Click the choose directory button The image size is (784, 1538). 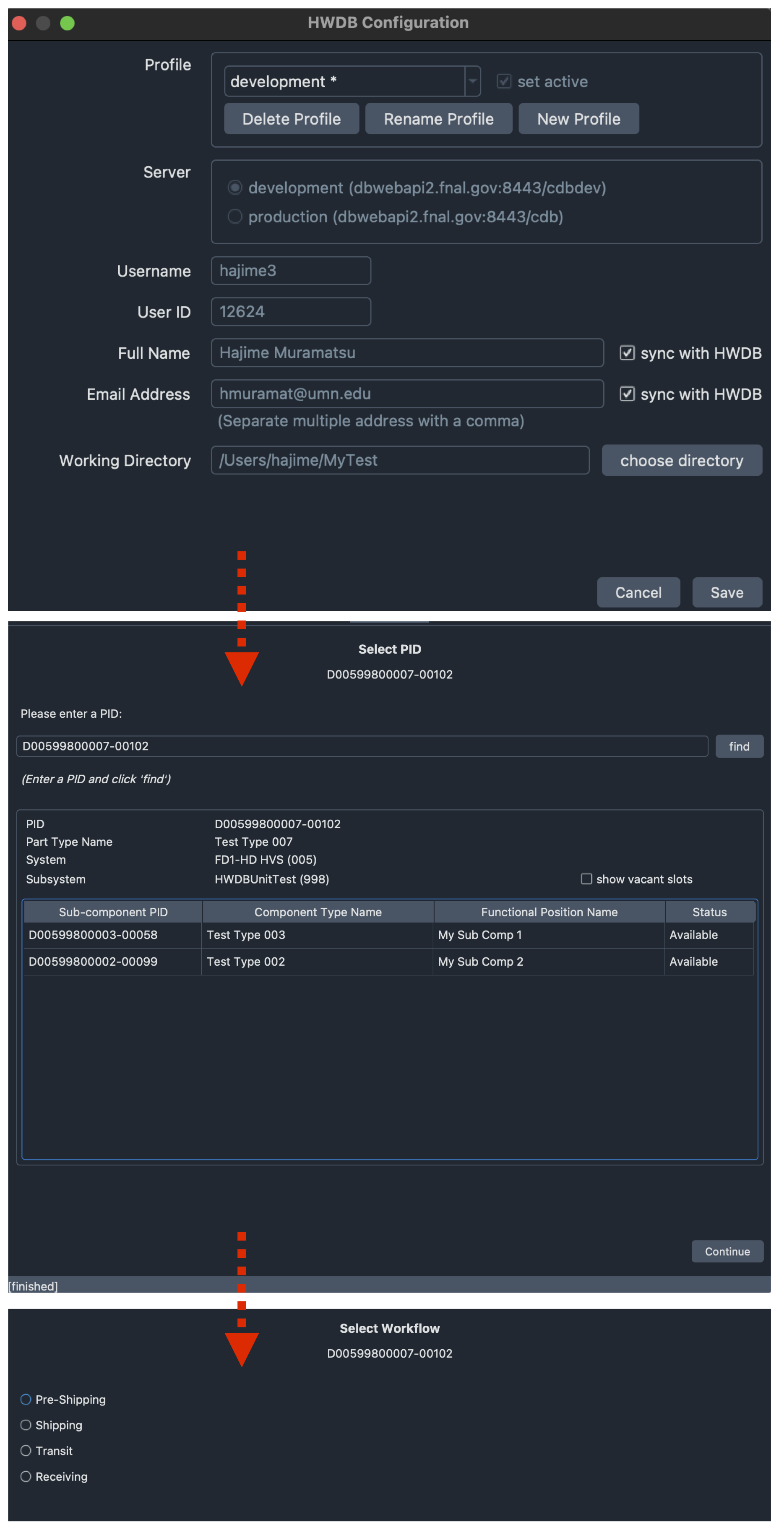click(x=681, y=460)
